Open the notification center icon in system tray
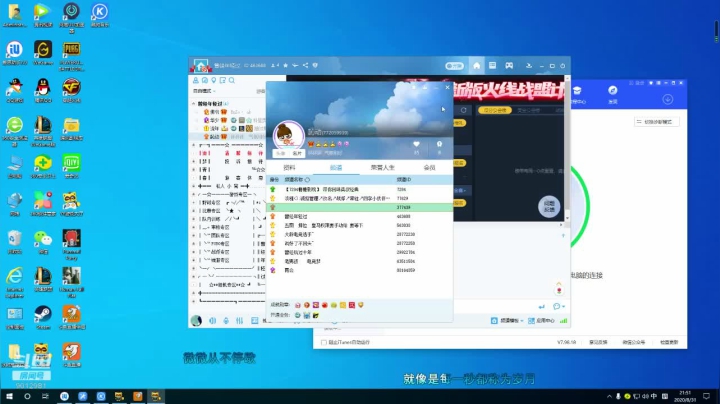The width and height of the screenshot is (720, 404). tap(706, 396)
